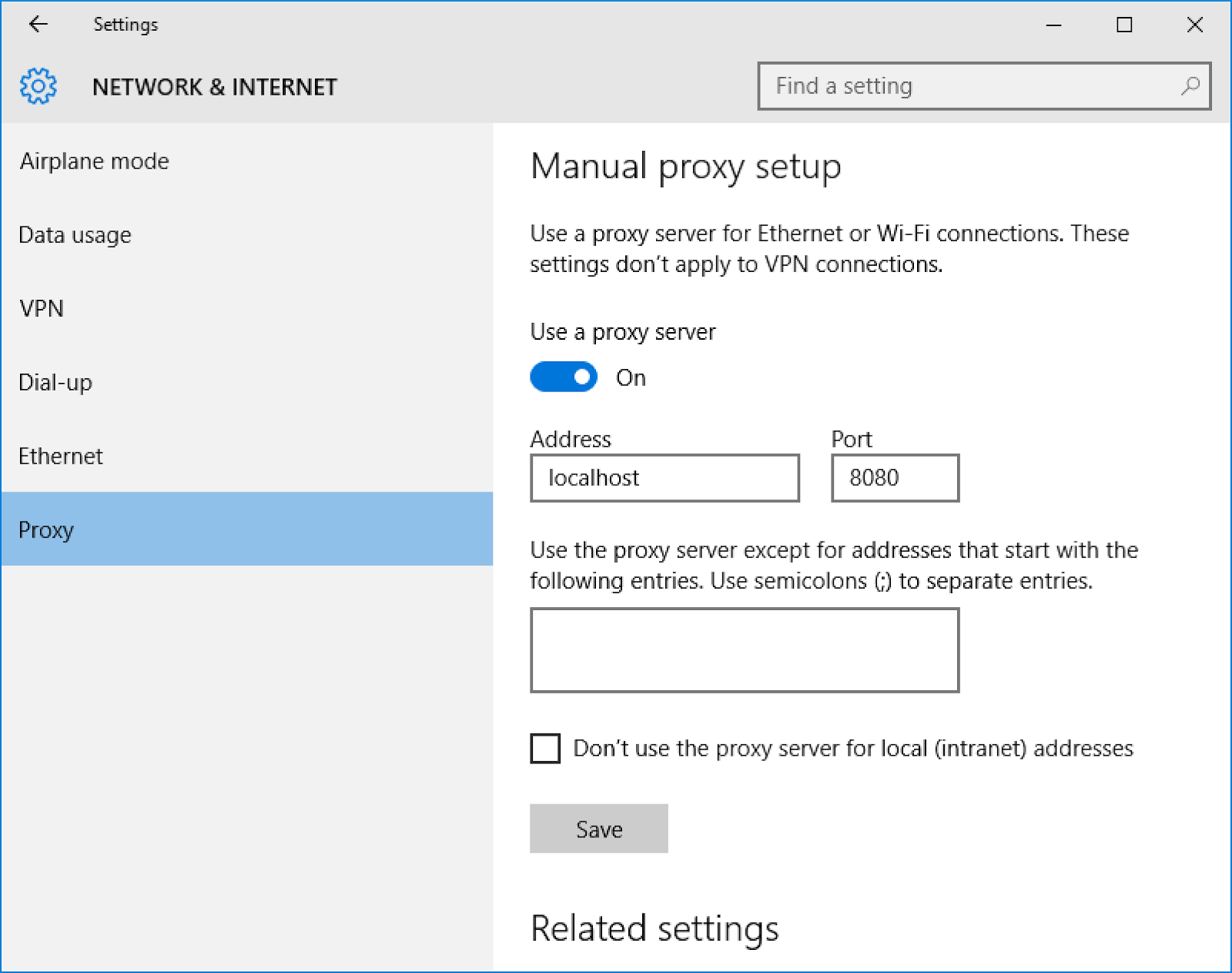This screenshot has height=973, width=1232.
Task: Open the Airplane mode section
Action: [x=247, y=161]
